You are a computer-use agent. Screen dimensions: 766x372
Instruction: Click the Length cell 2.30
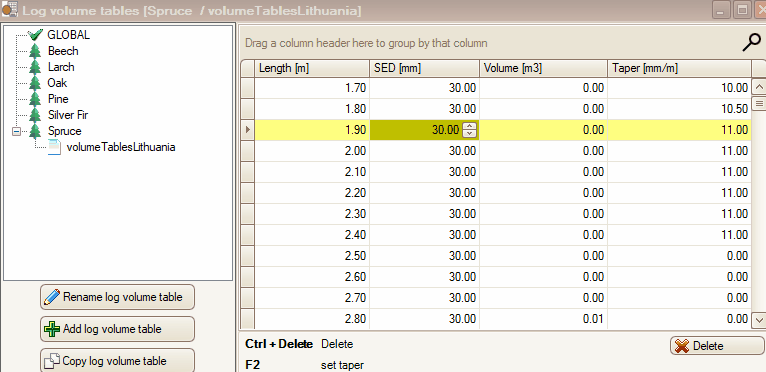click(312, 214)
